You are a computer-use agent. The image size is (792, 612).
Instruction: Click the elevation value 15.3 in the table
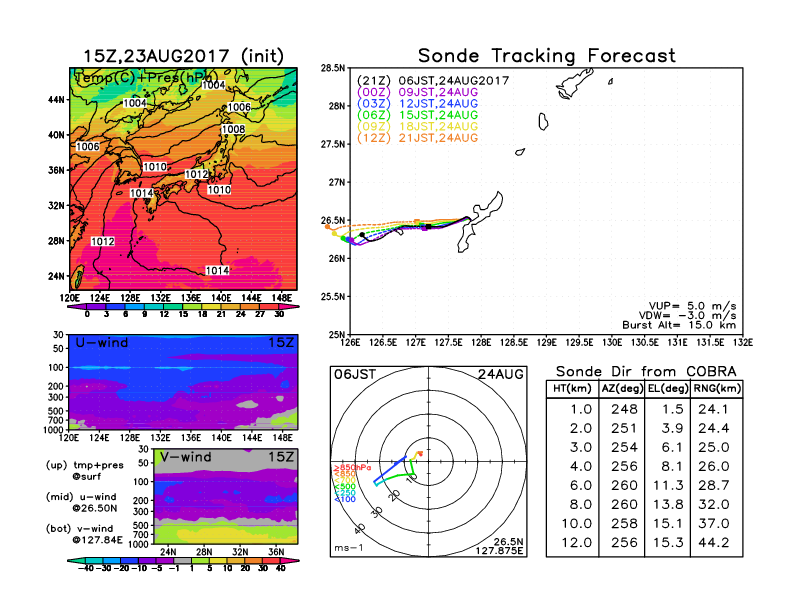668,543
